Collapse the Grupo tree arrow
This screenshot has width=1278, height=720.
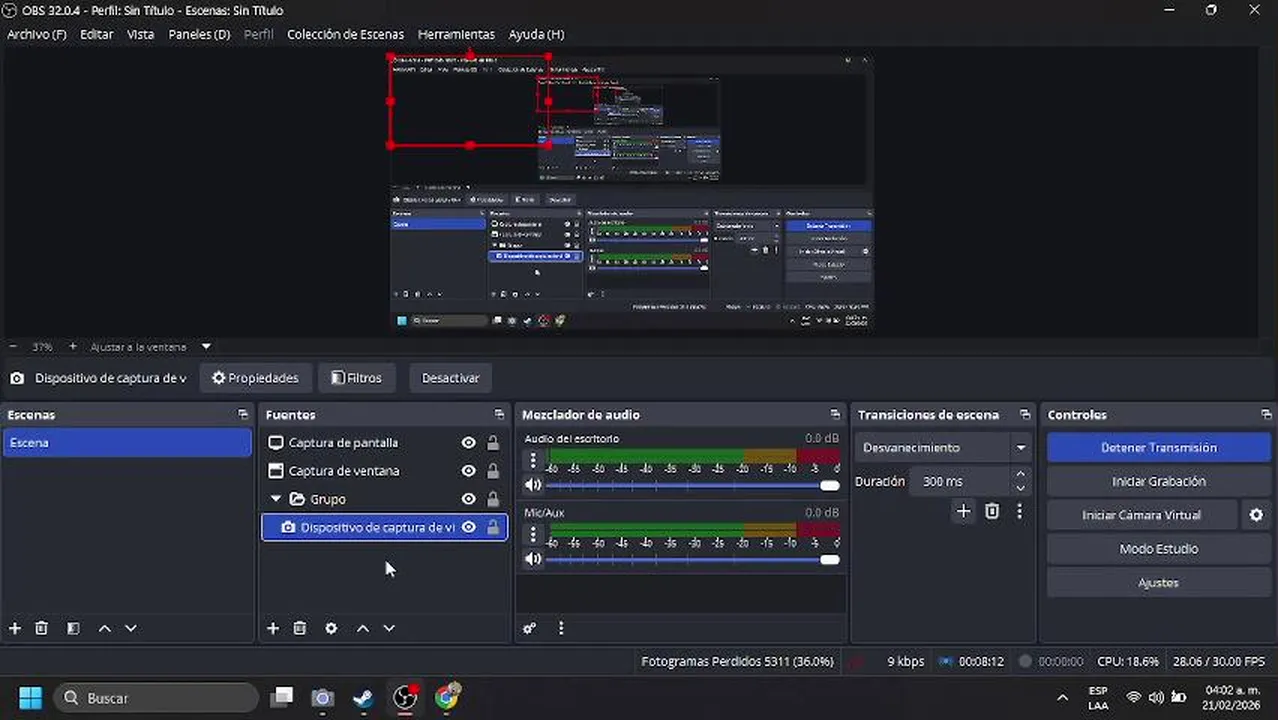point(276,499)
